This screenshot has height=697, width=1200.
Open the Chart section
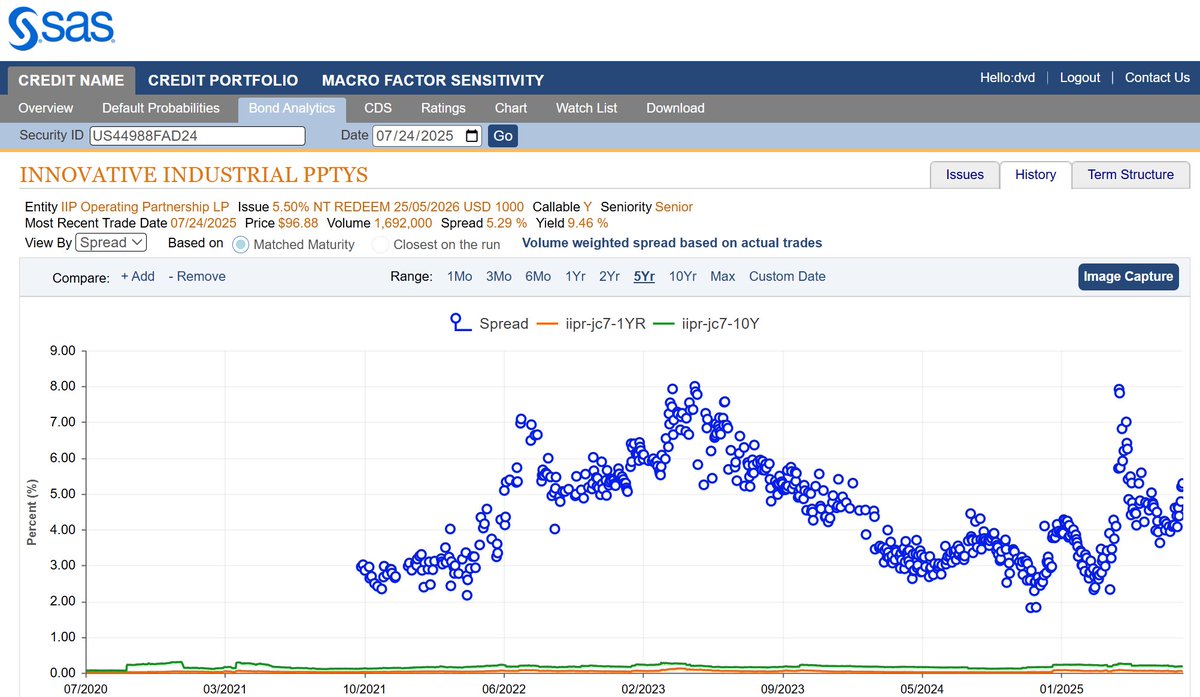(x=511, y=108)
